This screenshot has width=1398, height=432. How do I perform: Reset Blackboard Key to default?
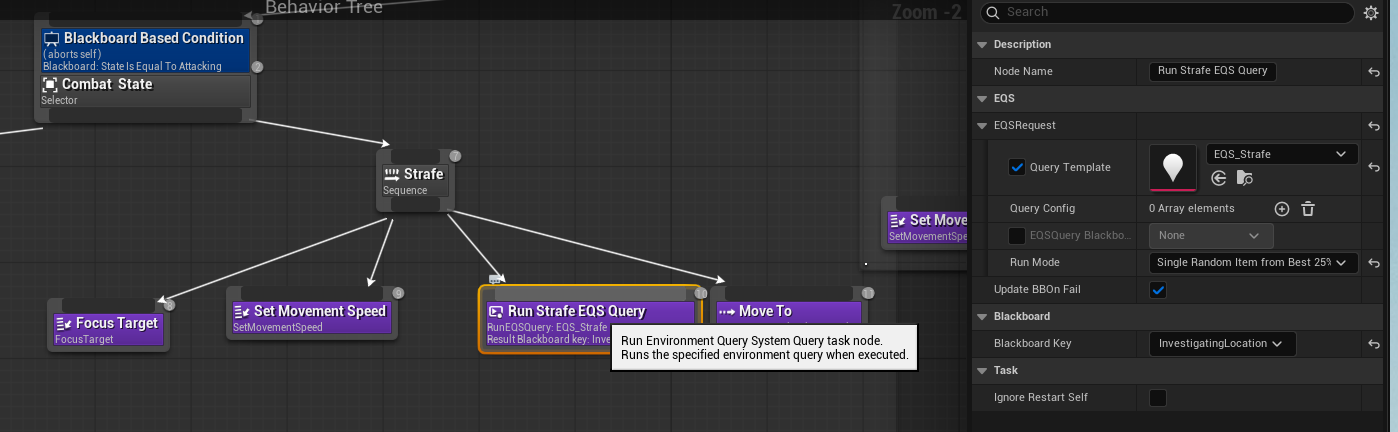tap(1375, 344)
